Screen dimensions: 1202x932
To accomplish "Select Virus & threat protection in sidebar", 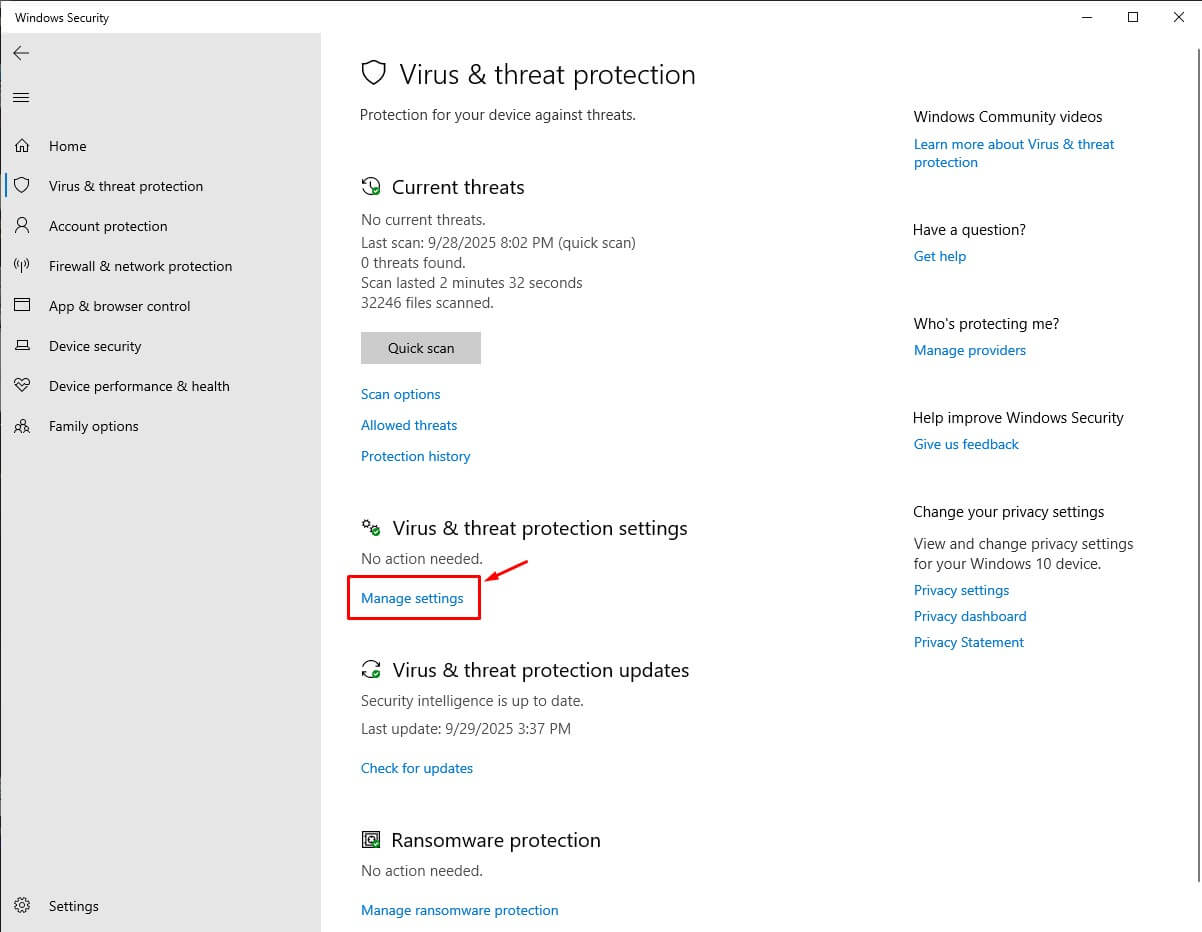I will [x=125, y=186].
